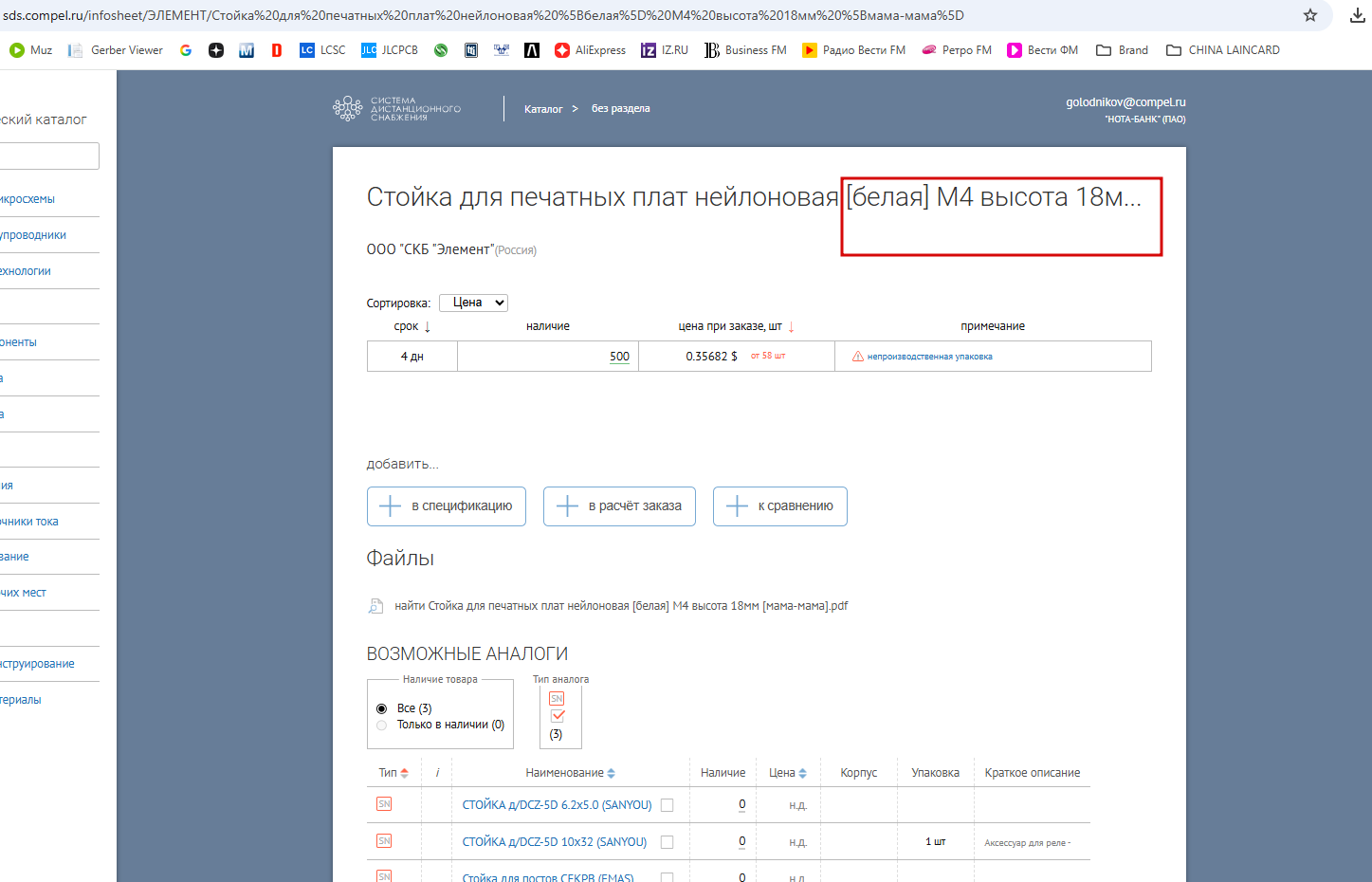Check box next to СТОЙКА д/DCZ-5D 10x32
This screenshot has height=882, width=1372.
(667, 842)
